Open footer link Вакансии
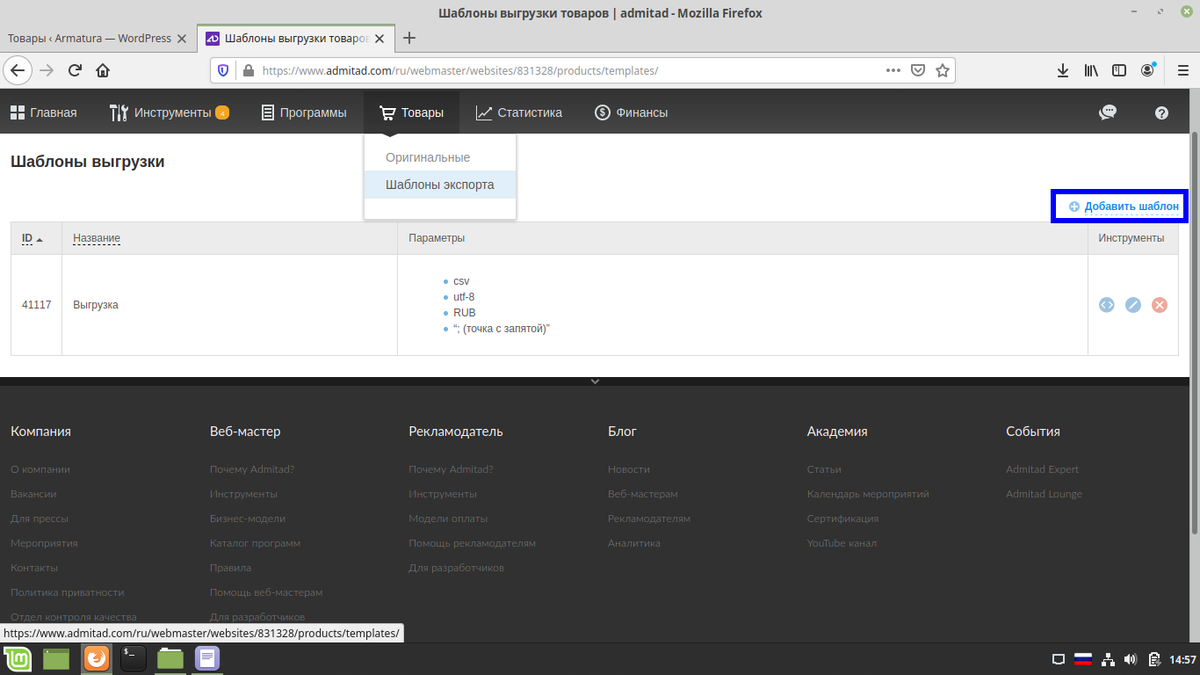 (33, 494)
